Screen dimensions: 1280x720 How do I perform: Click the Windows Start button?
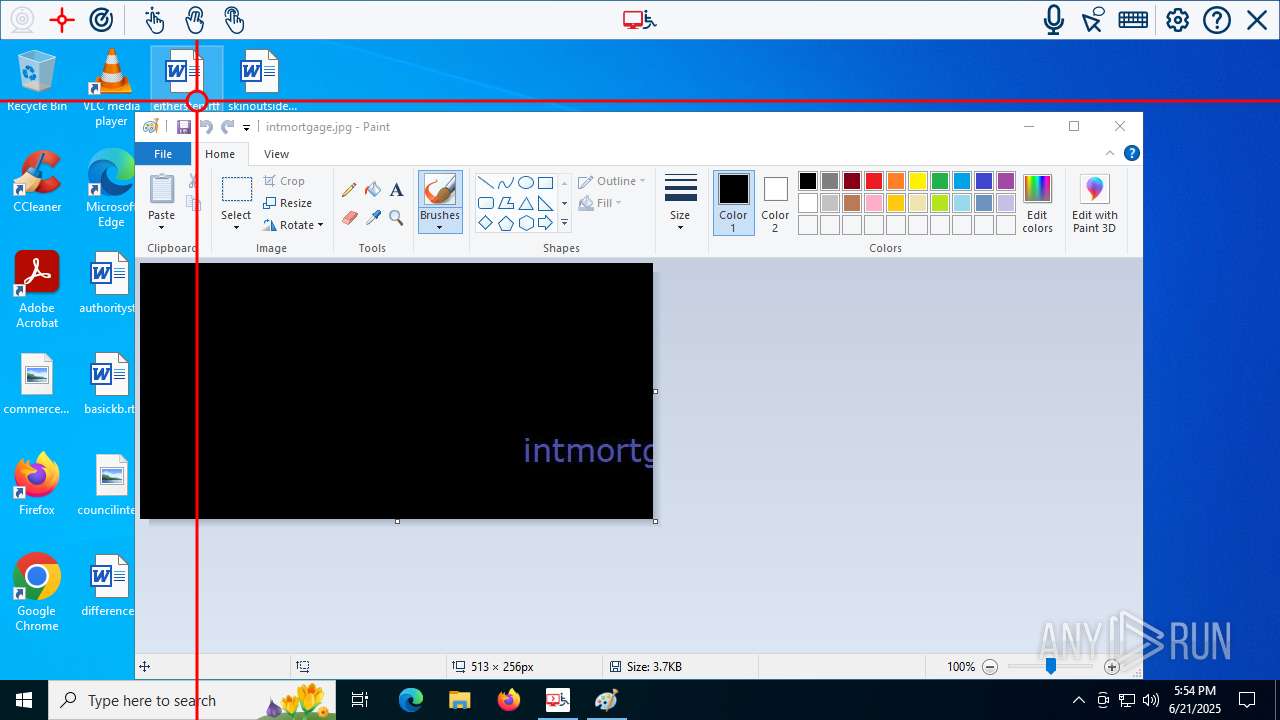[x=24, y=700]
